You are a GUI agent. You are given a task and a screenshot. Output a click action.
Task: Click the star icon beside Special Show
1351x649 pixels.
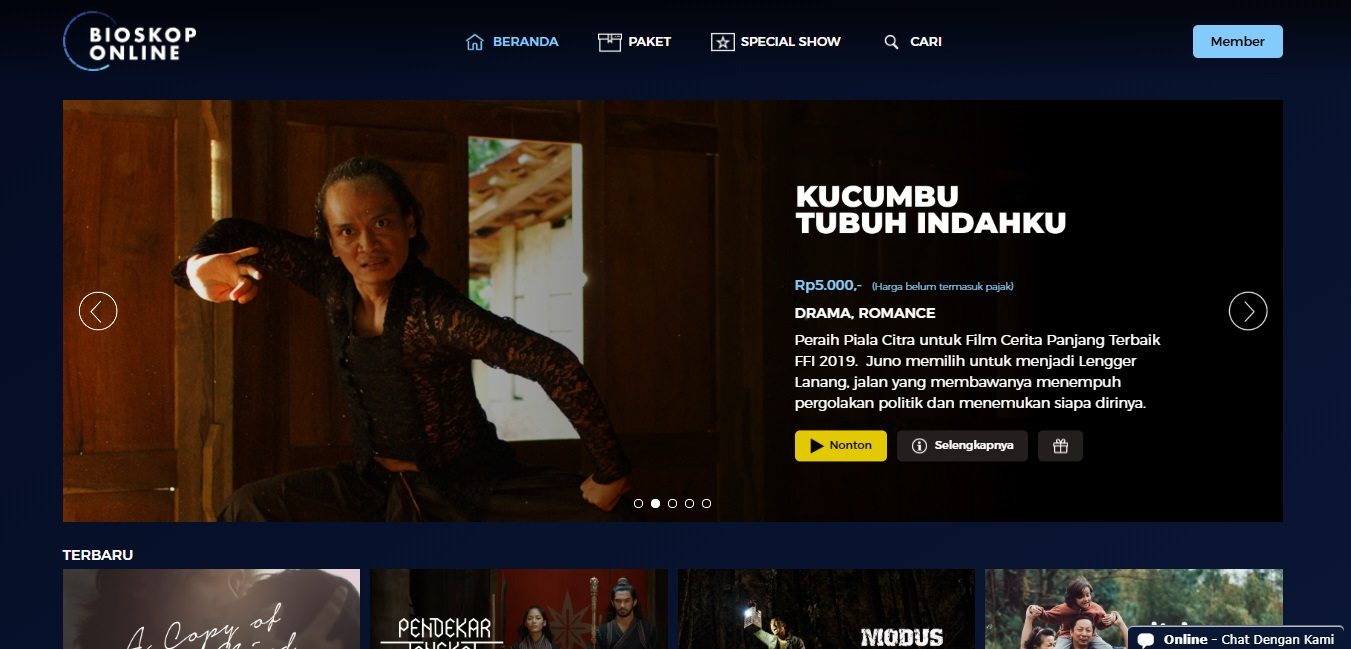722,42
